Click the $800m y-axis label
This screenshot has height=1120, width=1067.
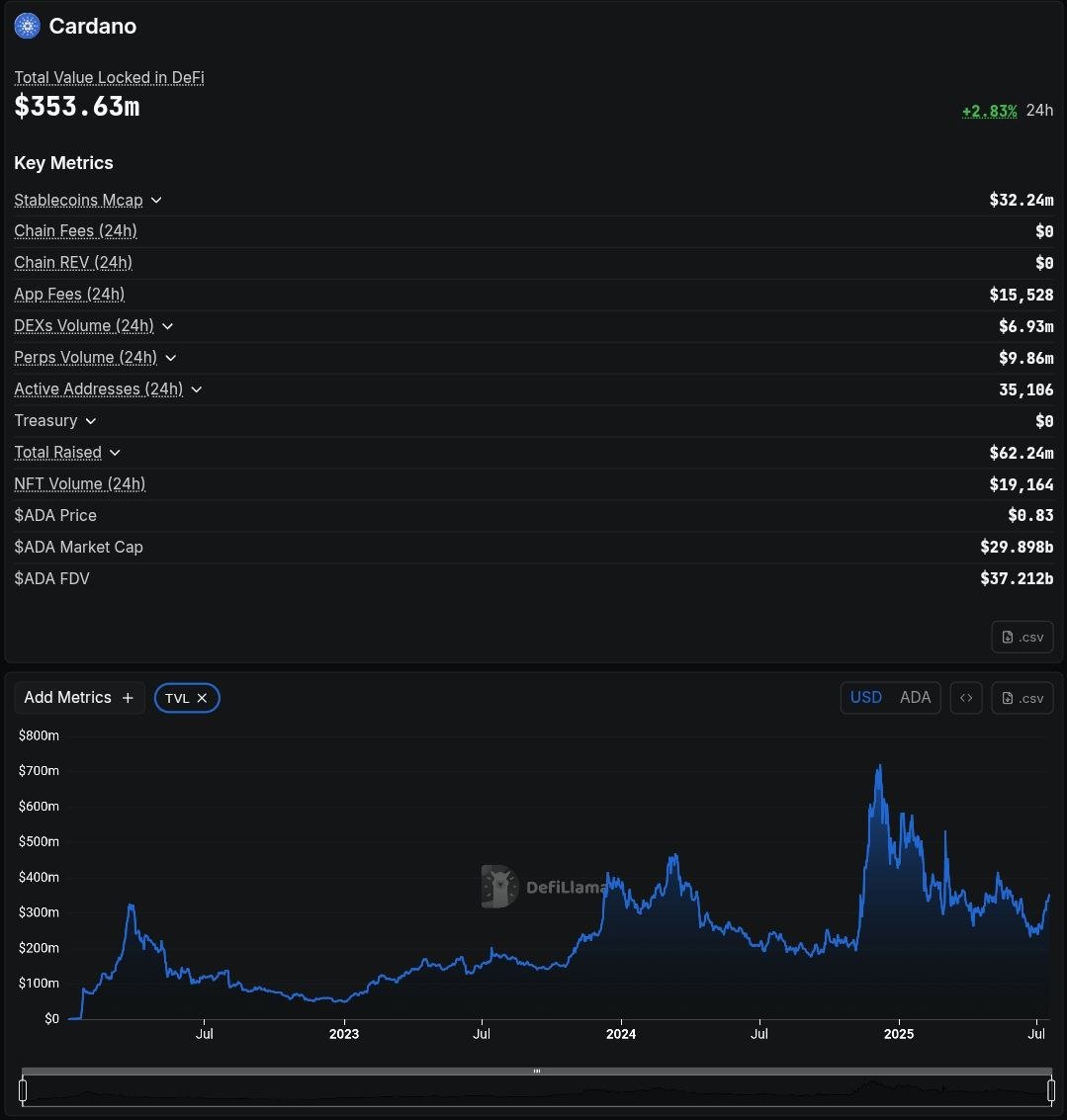click(x=39, y=735)
